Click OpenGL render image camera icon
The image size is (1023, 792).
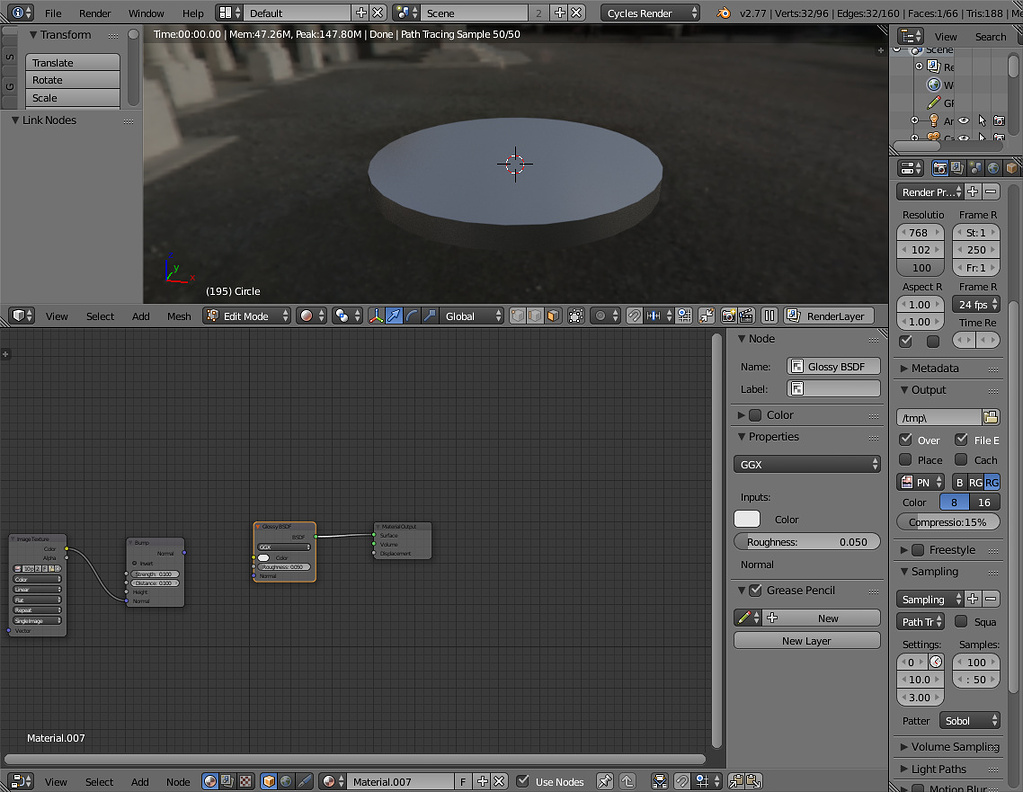point(729,316)
